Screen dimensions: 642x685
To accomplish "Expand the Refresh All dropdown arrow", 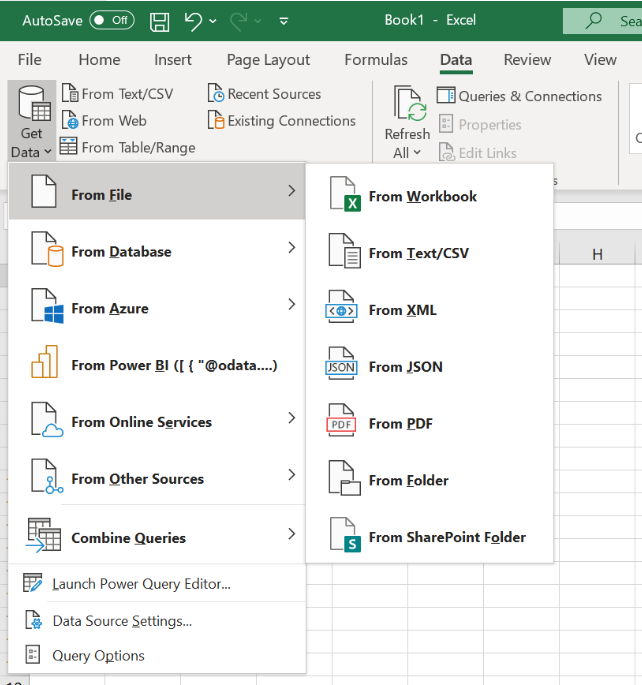I will pyautogui.click(x=417, y=153).
